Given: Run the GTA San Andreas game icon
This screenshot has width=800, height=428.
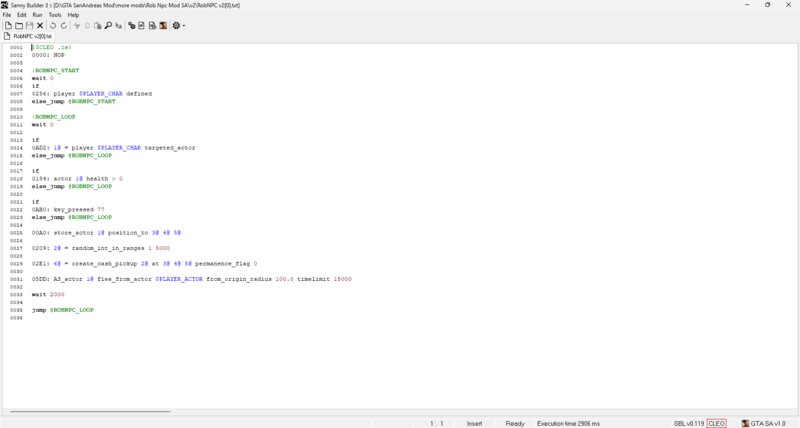Looking at the screenshot, I should [163, 26].
